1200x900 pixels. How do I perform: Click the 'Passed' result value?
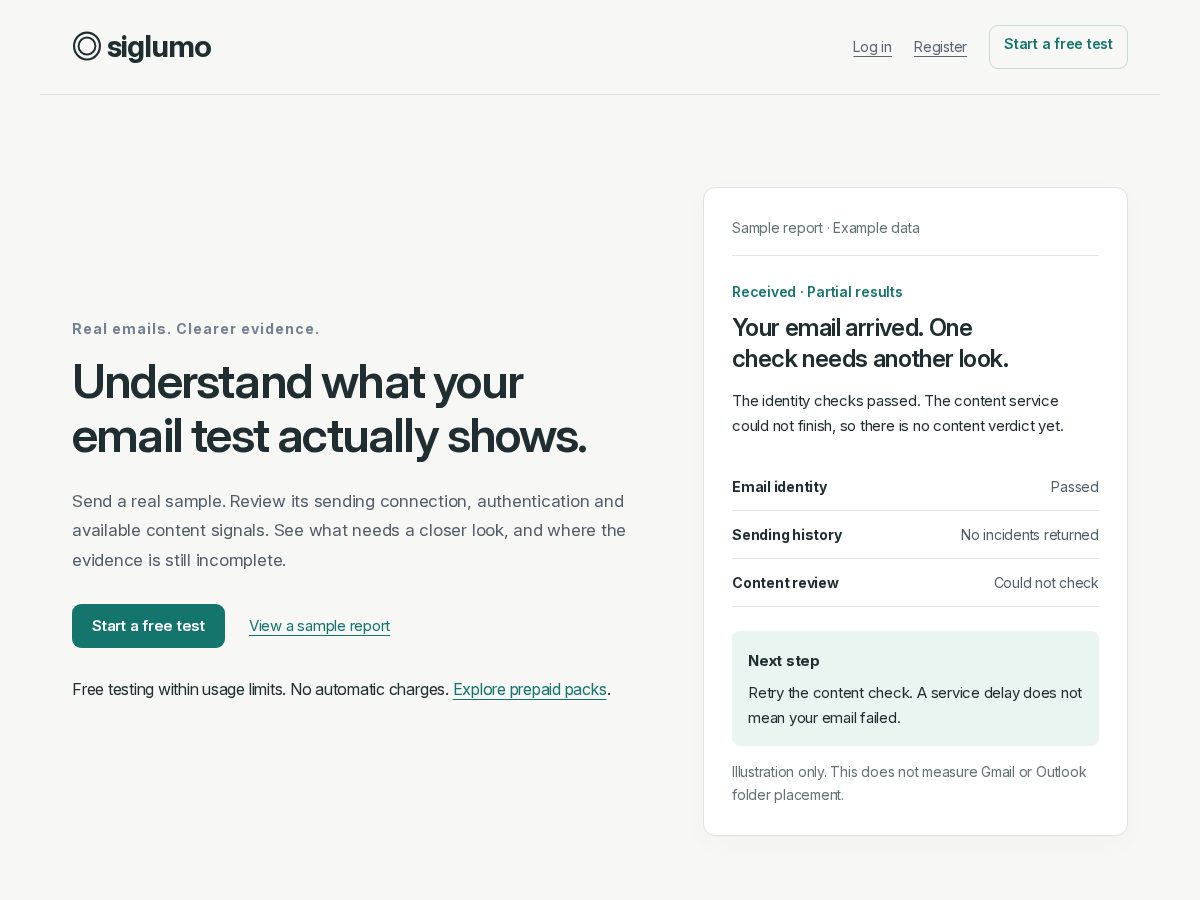(x=1075, y=487)
